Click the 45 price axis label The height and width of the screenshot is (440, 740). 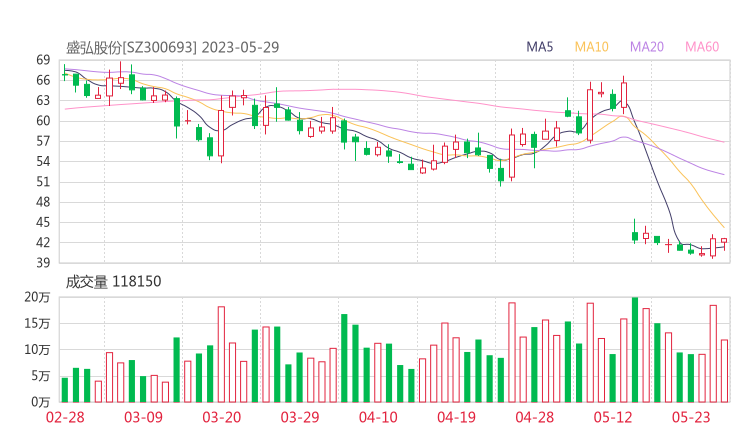[x=43, y=222]
